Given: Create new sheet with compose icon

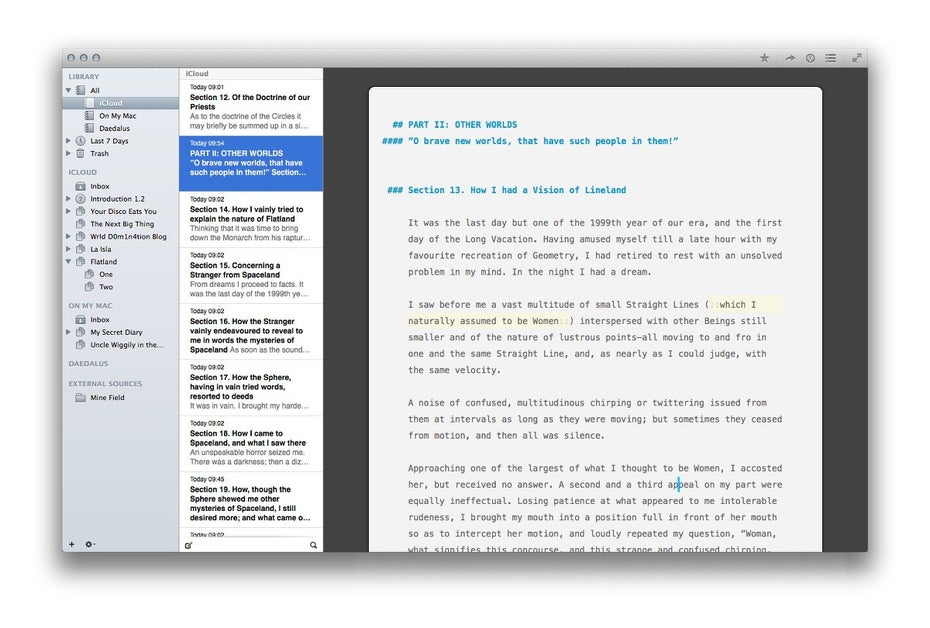Looking at the screenshot, I should tap(188, 545).
